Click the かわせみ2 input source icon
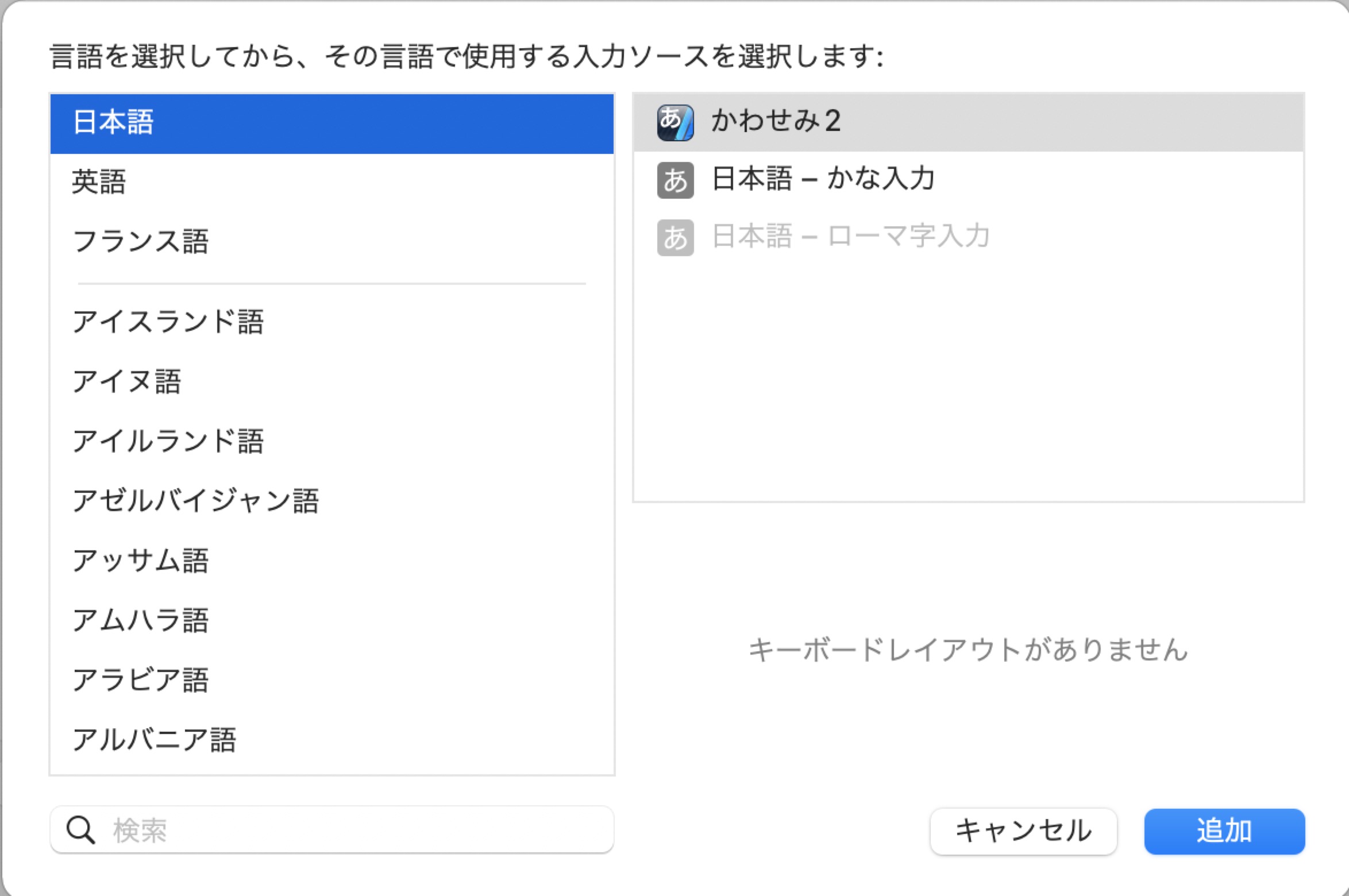 (675, 122)
